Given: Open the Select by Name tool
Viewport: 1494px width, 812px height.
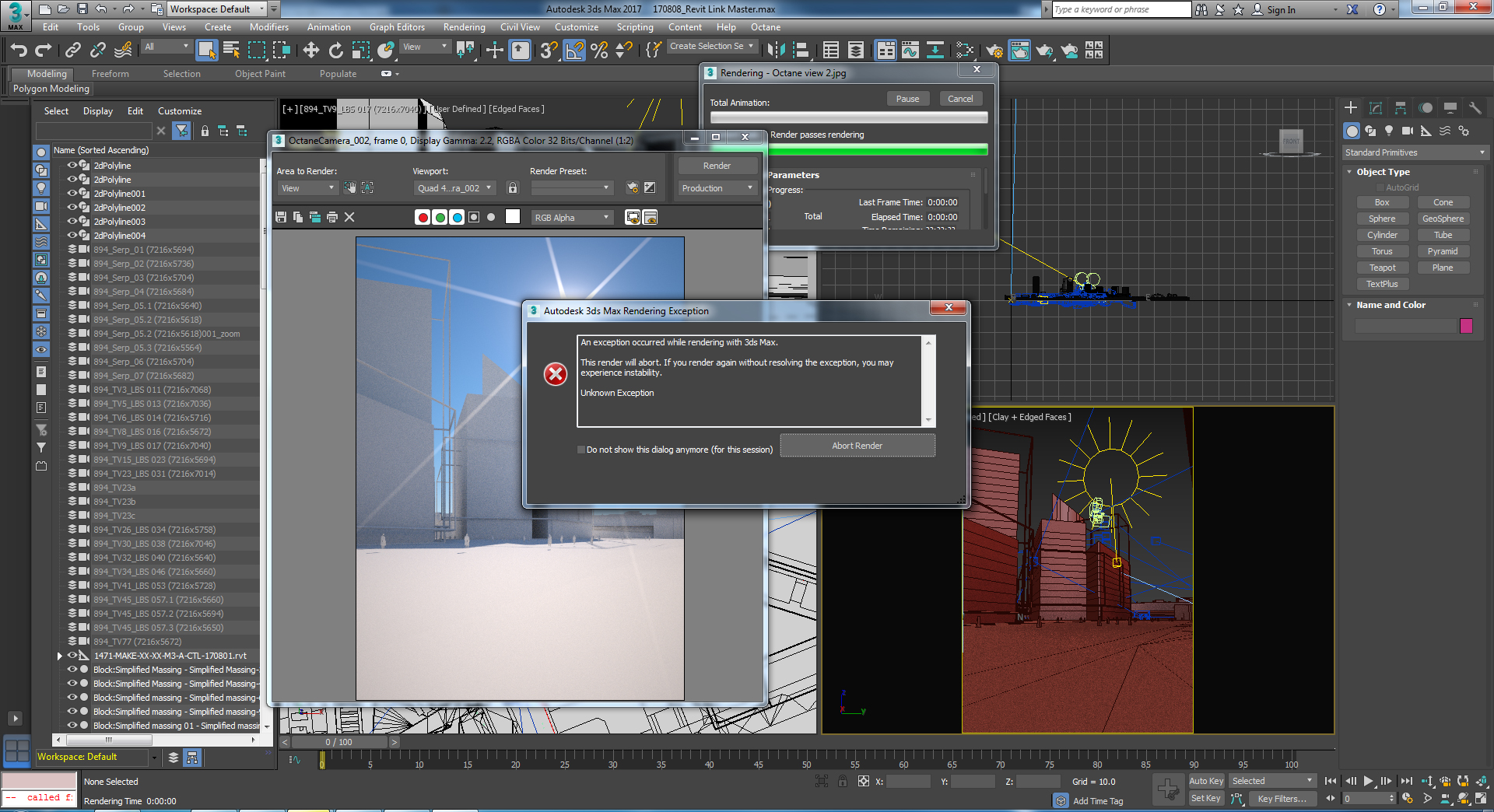Looking at the screenshot, I should point(231,51).
